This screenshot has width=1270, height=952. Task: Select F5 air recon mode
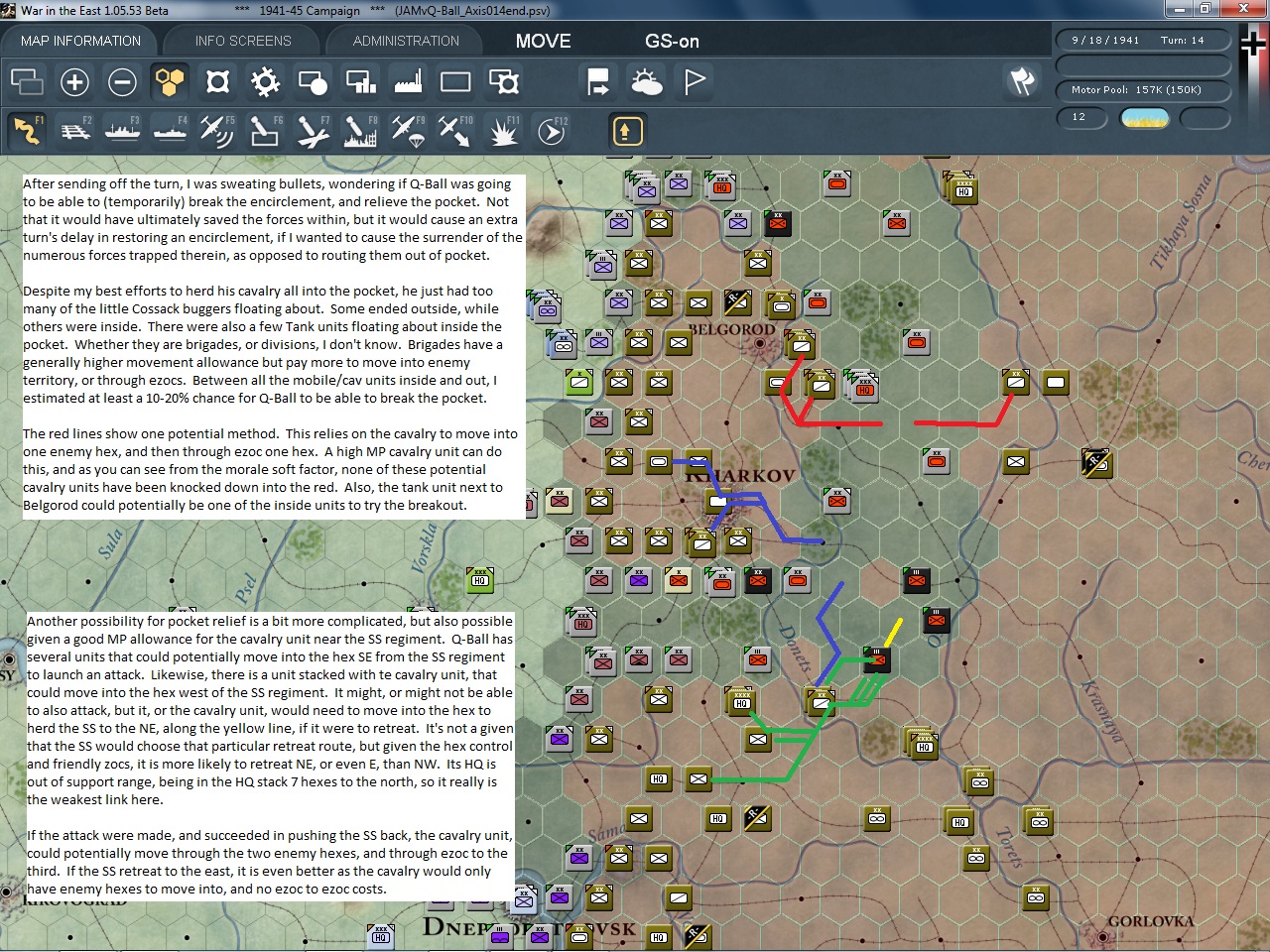(217, 130)
